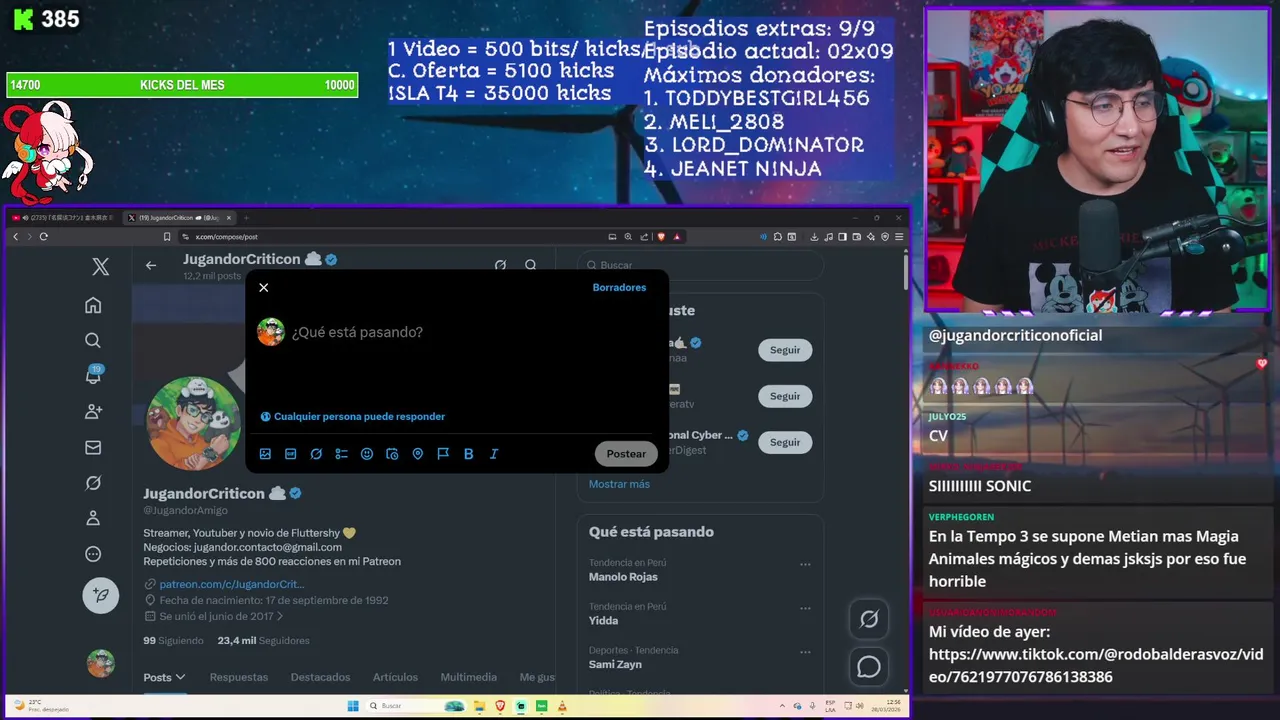Viewport: 1280px width, 720px height.
Task: Open Grok in X sidebar
Action: pyautogui.click(x=93, y=483)
